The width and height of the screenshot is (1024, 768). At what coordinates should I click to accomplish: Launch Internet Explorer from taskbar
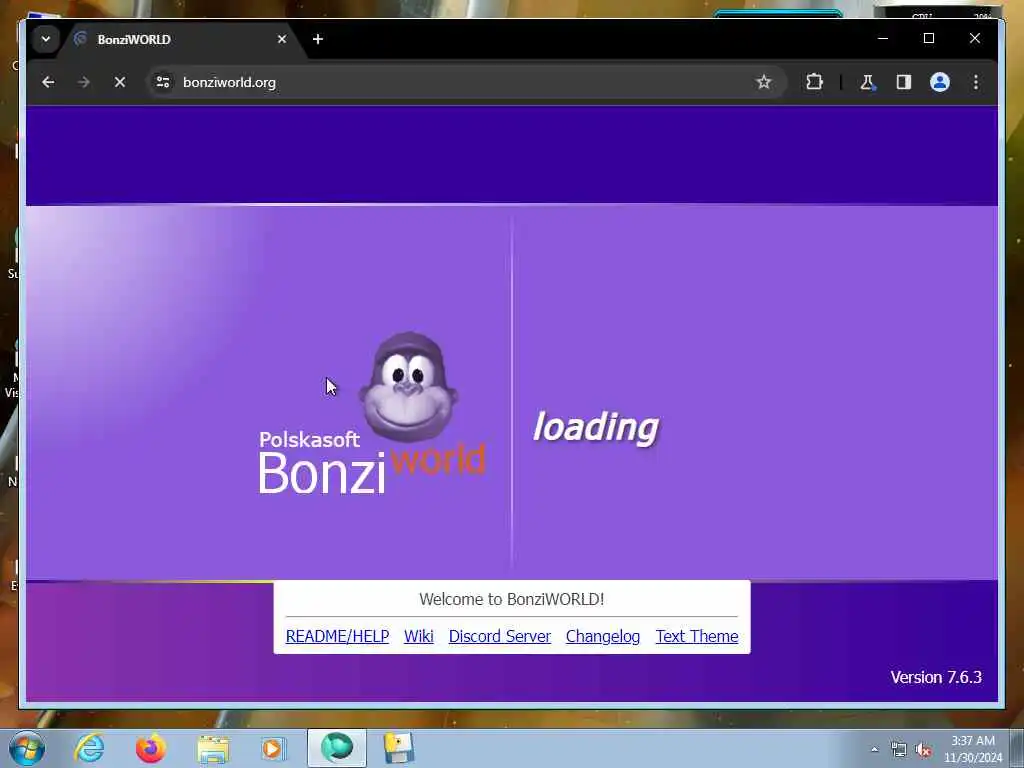89,748
